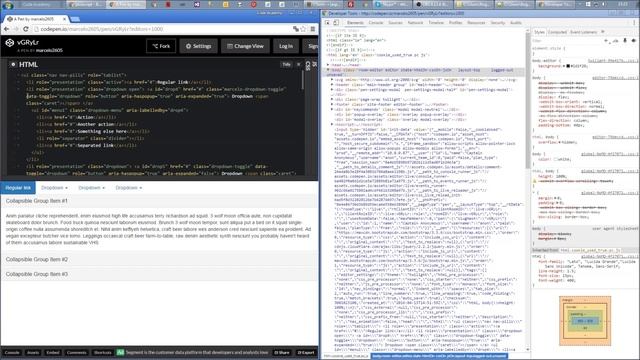
Task: Open the last Dropdown pill in preview
Action: click(x=129, y=188)
